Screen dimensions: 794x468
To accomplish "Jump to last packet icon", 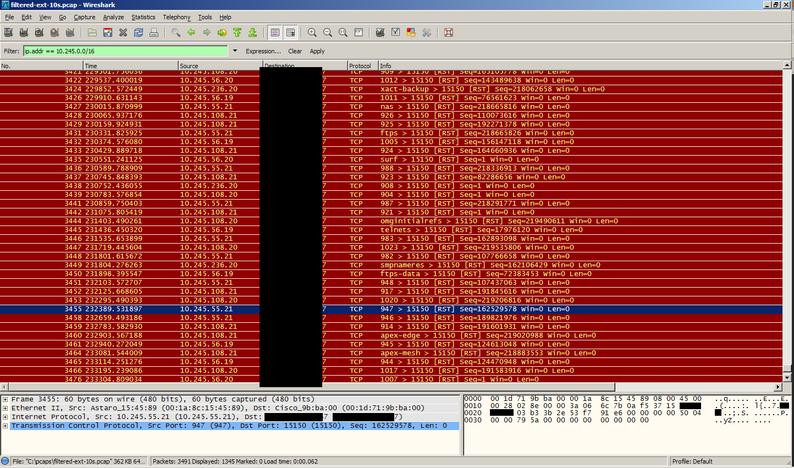I will pos(252,32).
